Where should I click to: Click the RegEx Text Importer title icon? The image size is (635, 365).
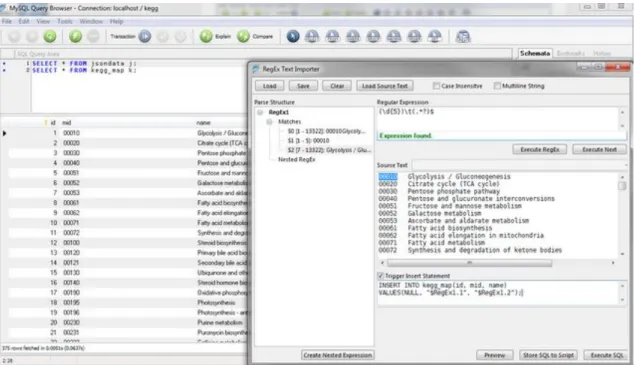pyautogui.click(x=256, y=69)
